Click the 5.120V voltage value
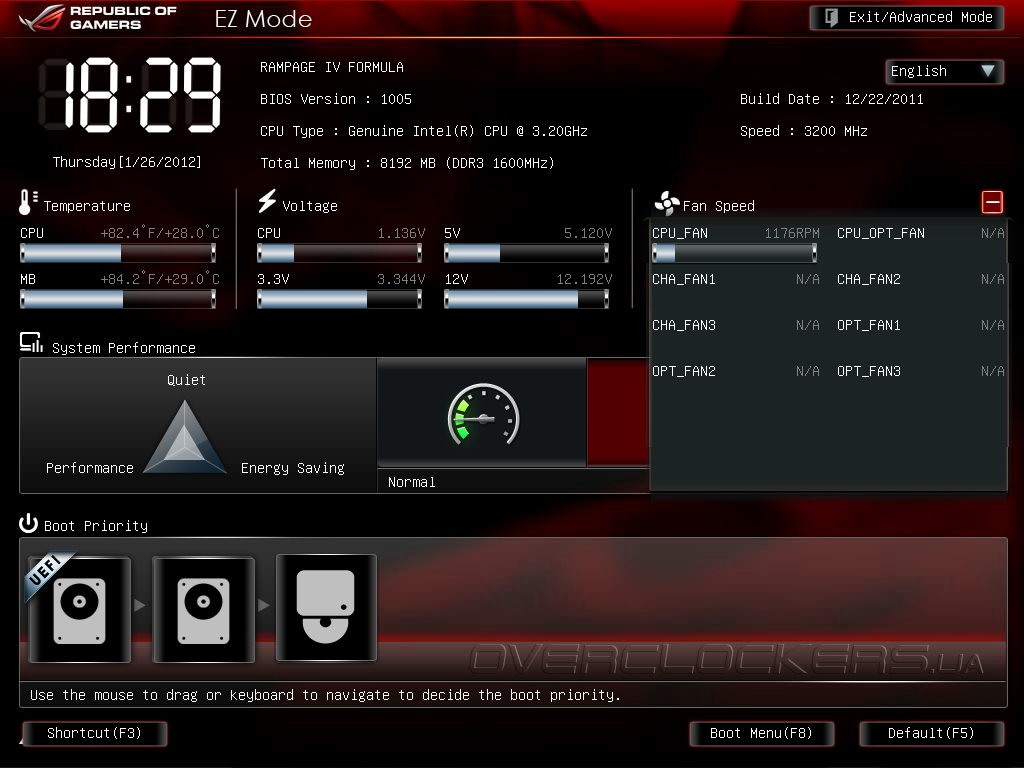1024x768 pixels. click(588, 233)
